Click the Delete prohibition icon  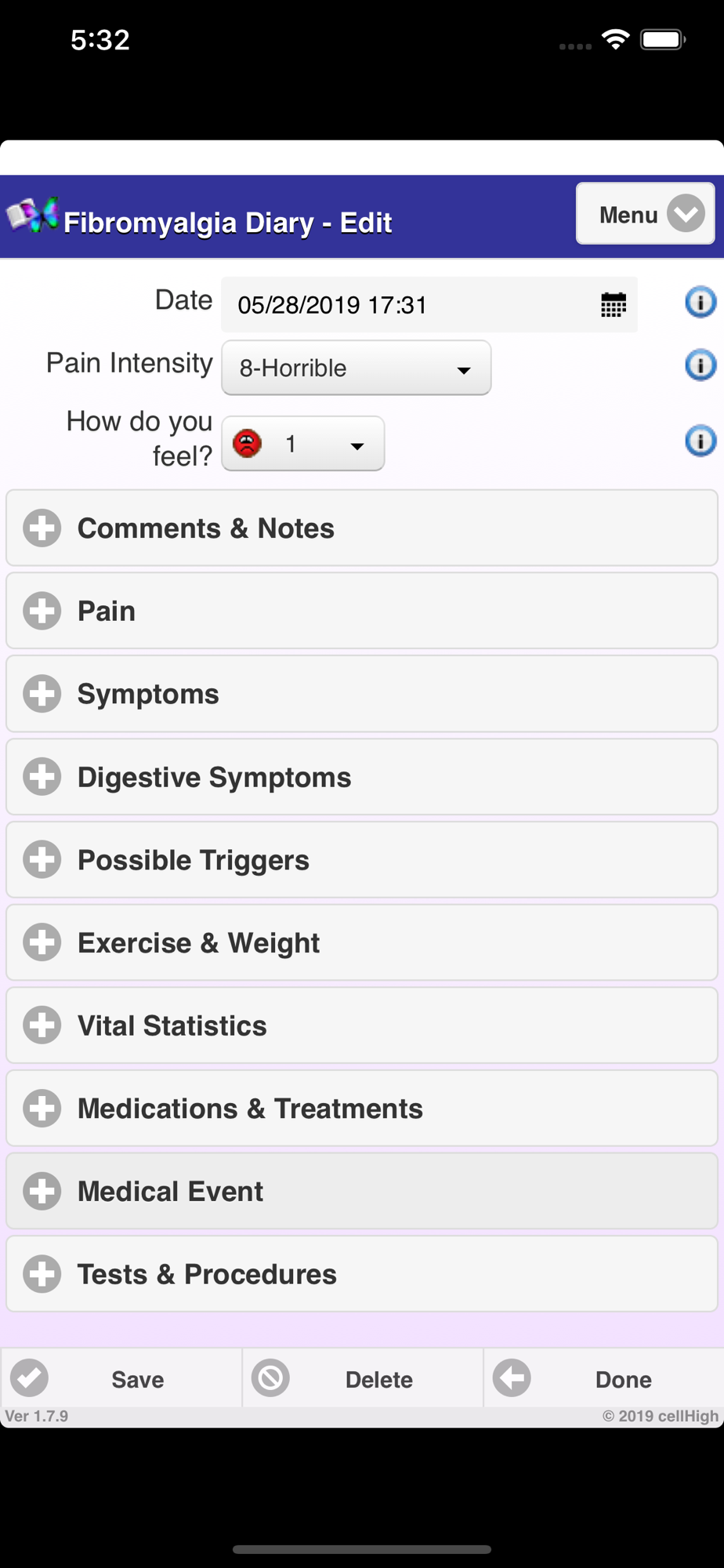click(270, 1378)
